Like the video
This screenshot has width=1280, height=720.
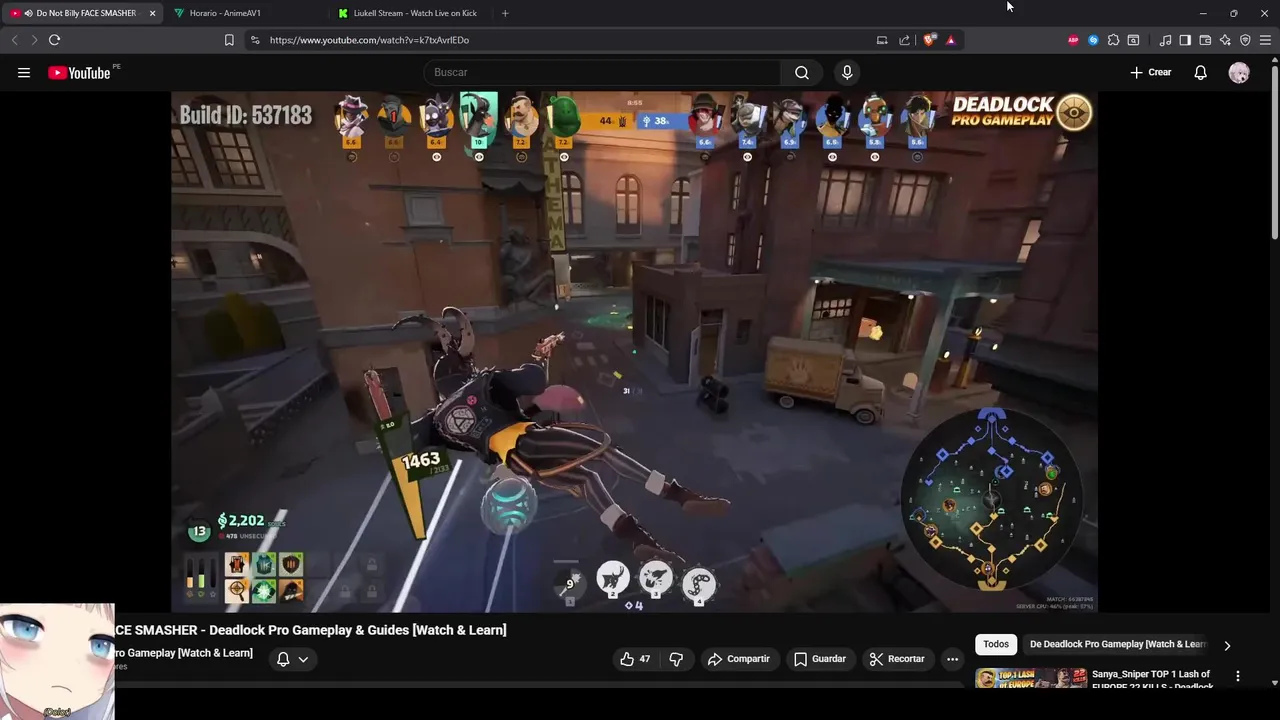(635, 659)
